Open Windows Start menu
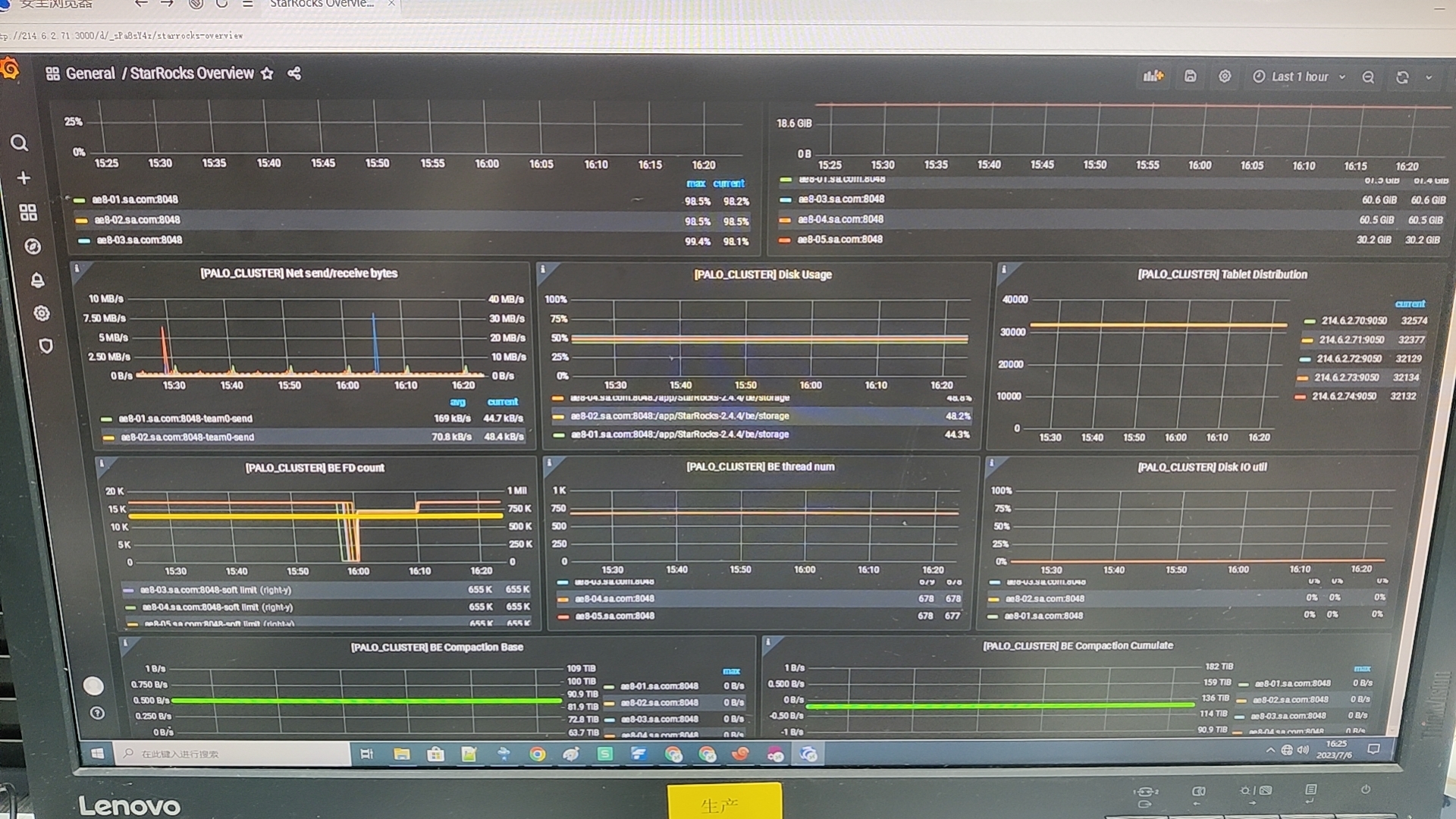Screen dimensions: 1456x819 pos(97,754)
